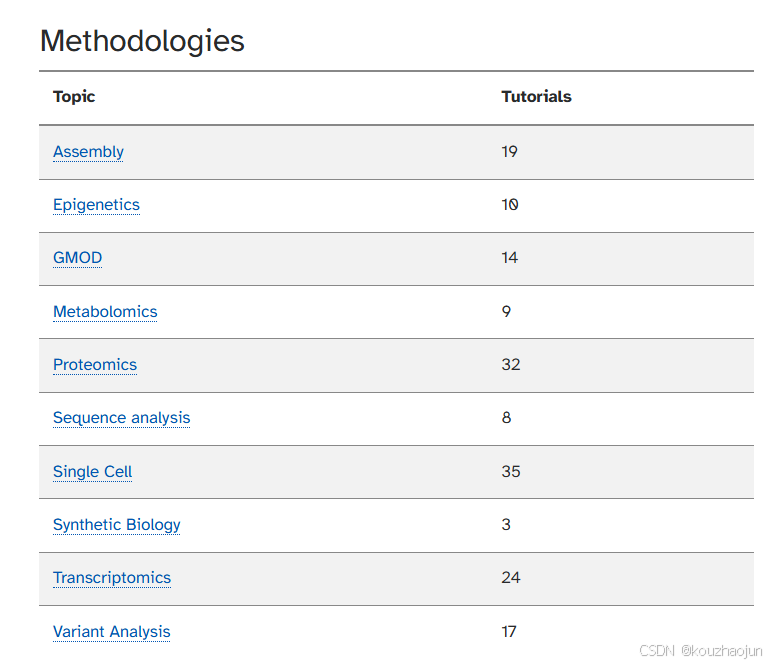Go to Metabolomics tutorials
This screenshot has width=771, height=664.
tap(105, 312)
